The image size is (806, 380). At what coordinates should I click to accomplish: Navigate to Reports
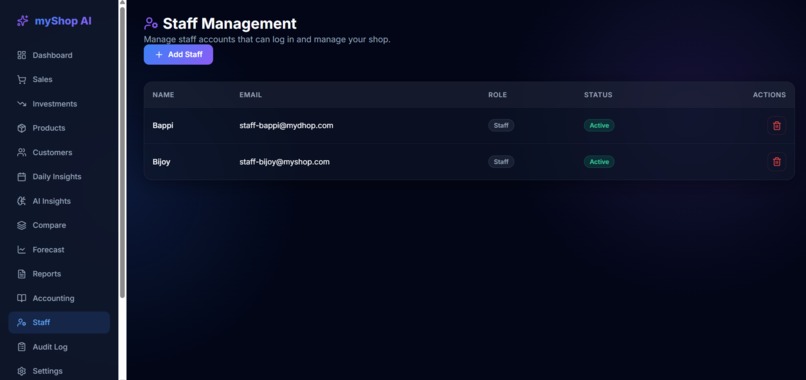pos(59,274)
